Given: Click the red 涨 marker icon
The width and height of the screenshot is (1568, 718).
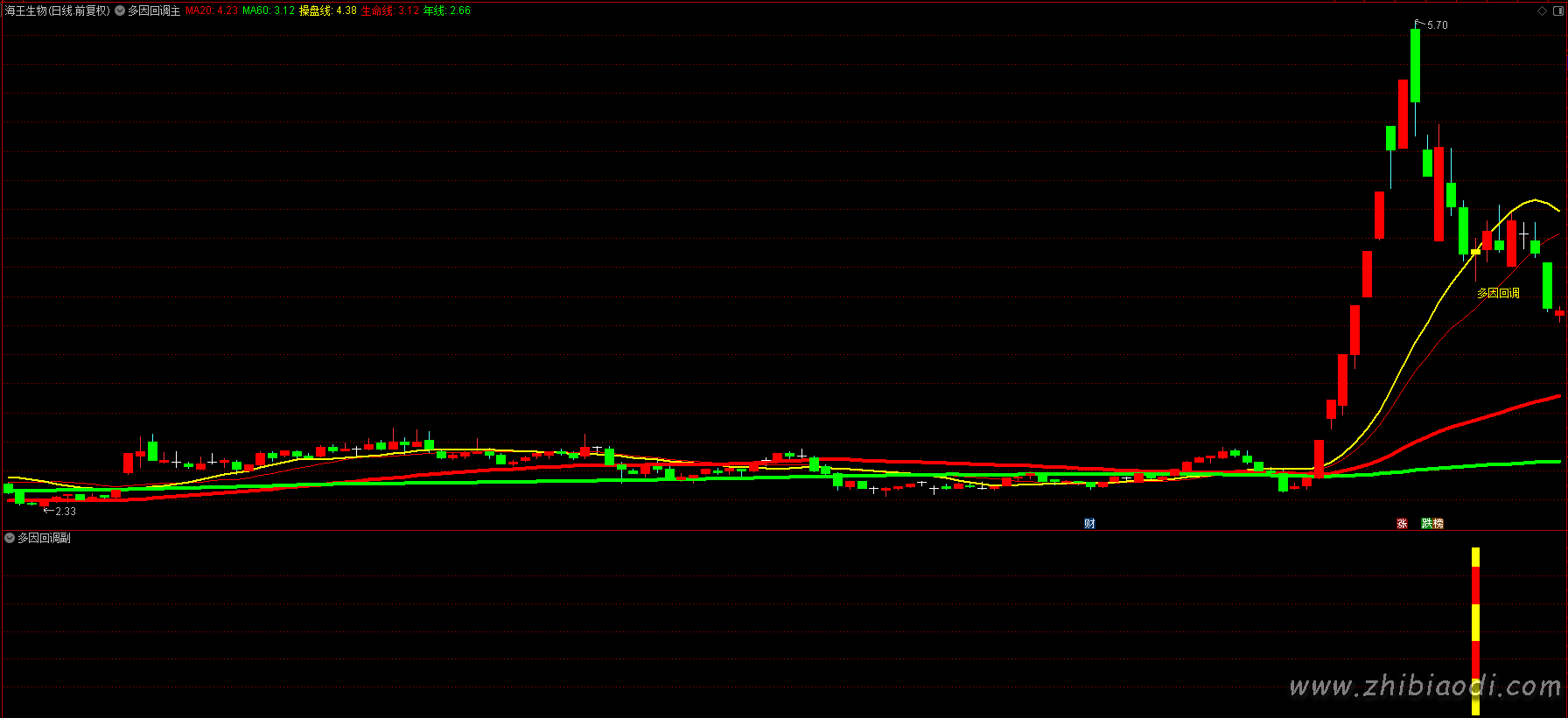Looking at the screenshot, I should click(1402, 524).
